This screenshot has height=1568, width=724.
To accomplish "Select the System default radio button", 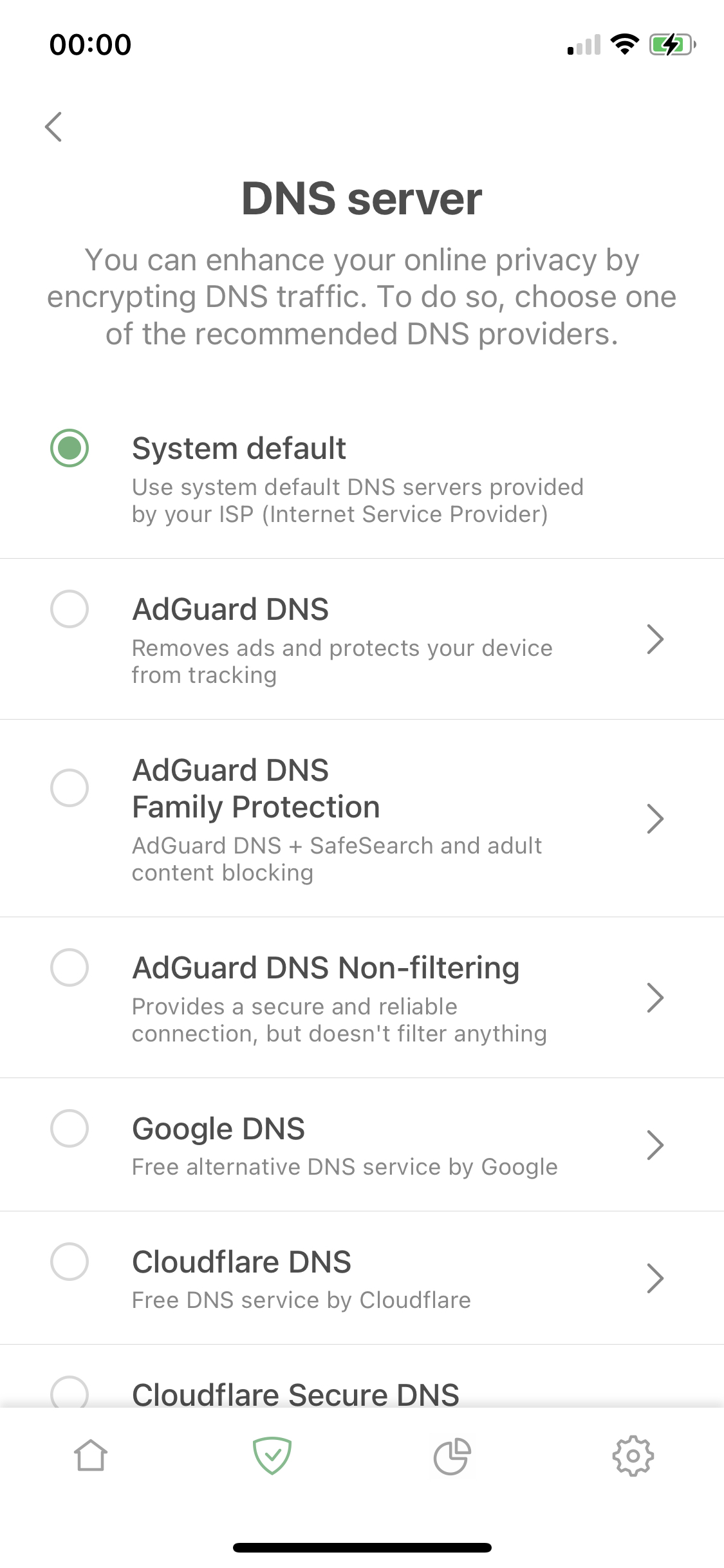I will pyautogui.click(x=70, y=448).
